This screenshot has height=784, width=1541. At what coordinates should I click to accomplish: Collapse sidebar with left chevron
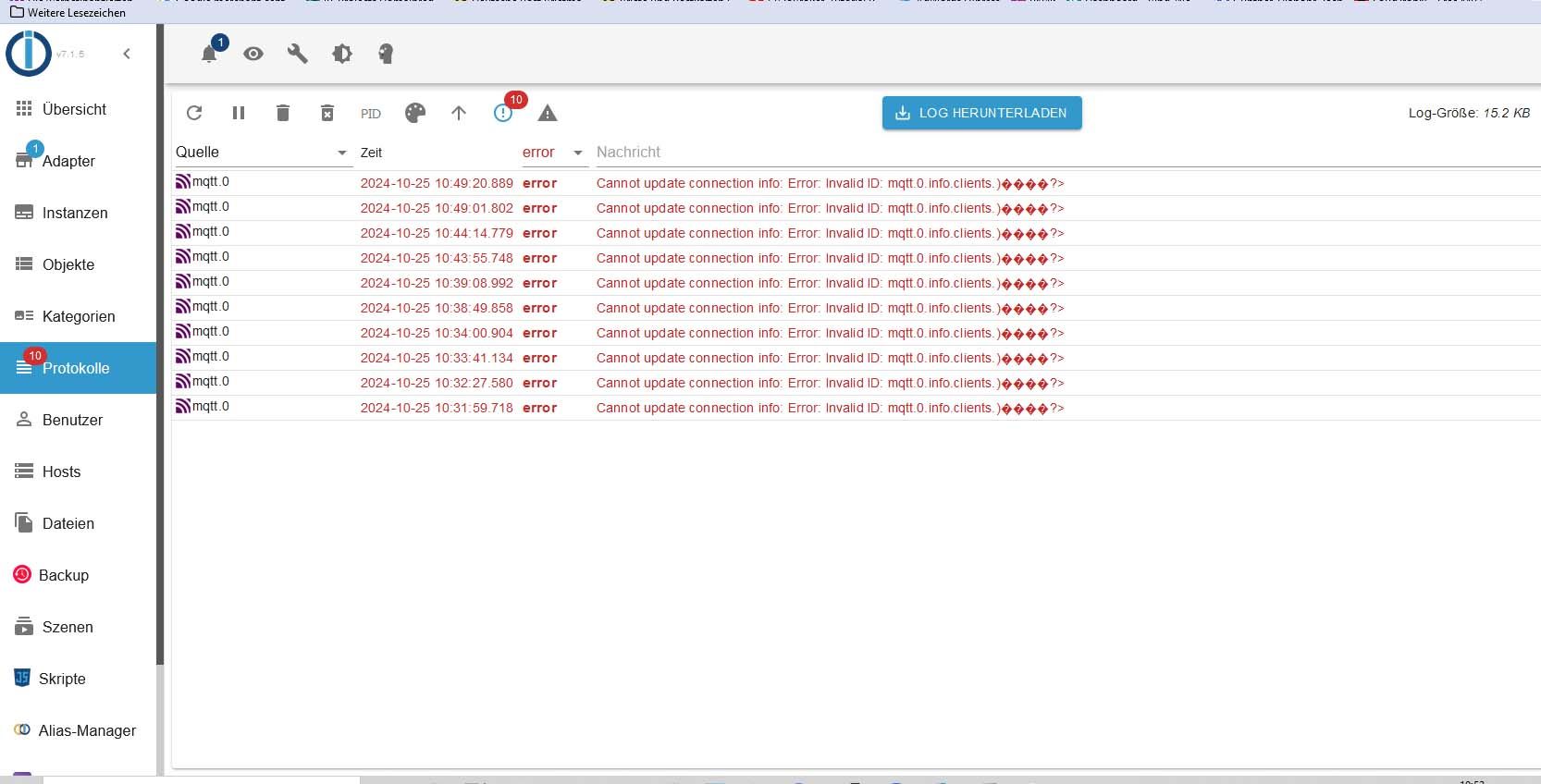(x=127, y=54)
